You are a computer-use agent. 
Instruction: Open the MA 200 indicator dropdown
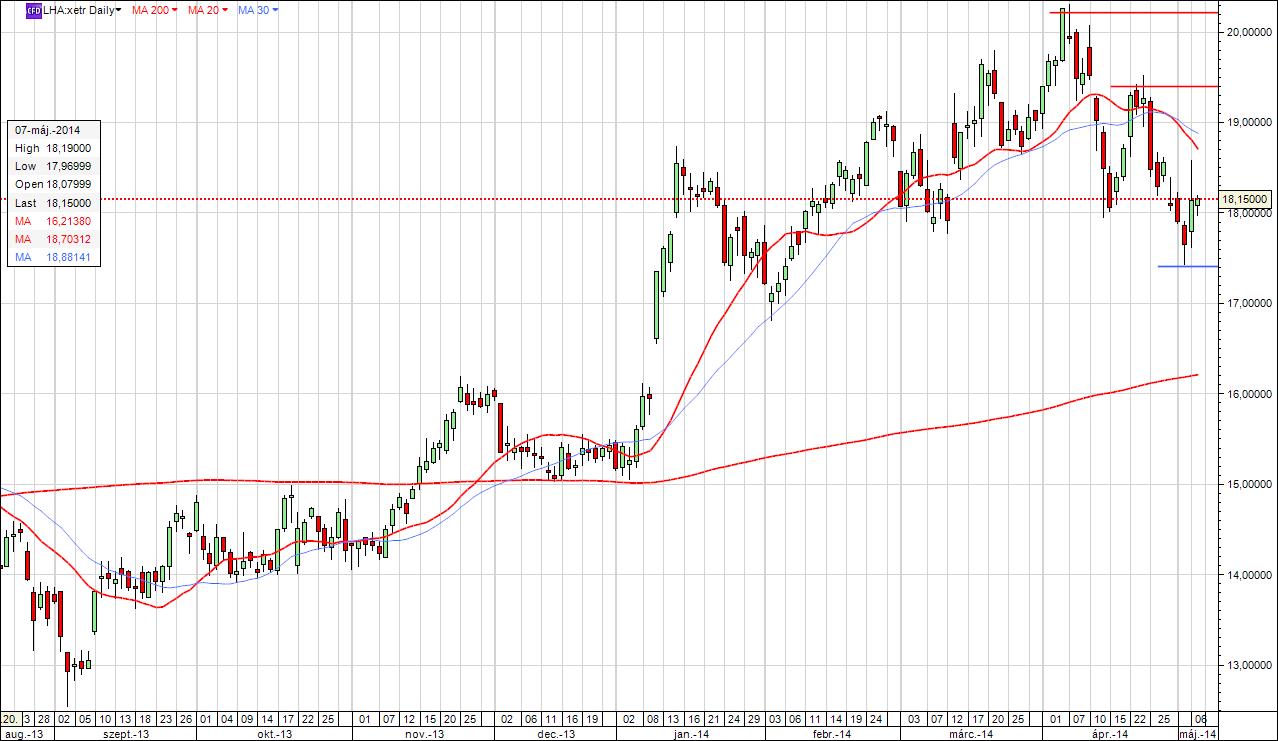155,9
